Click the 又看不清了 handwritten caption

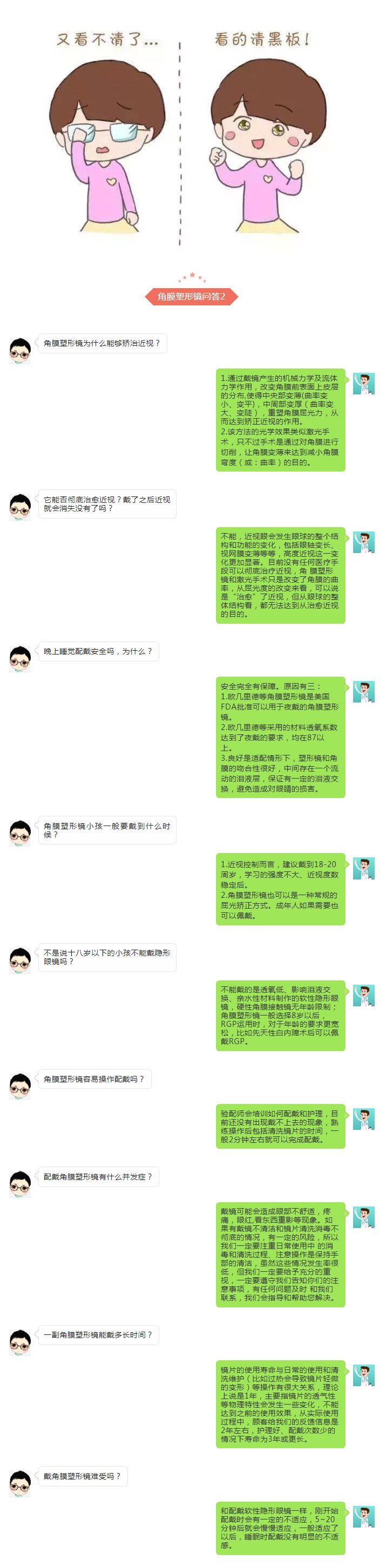point(108,40)
